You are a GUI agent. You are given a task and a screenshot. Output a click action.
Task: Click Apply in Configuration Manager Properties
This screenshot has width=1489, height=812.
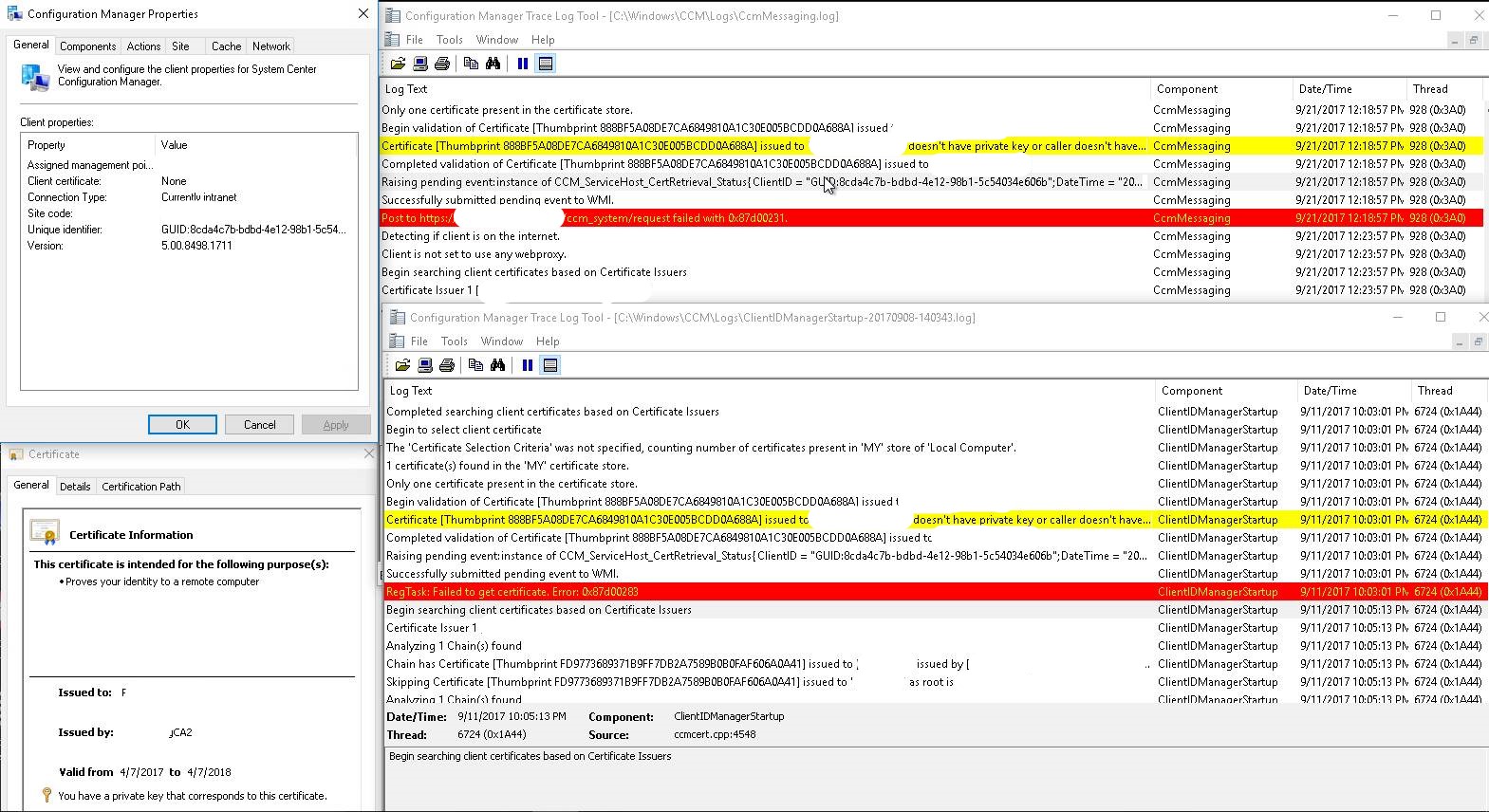(x=336, y=425)
